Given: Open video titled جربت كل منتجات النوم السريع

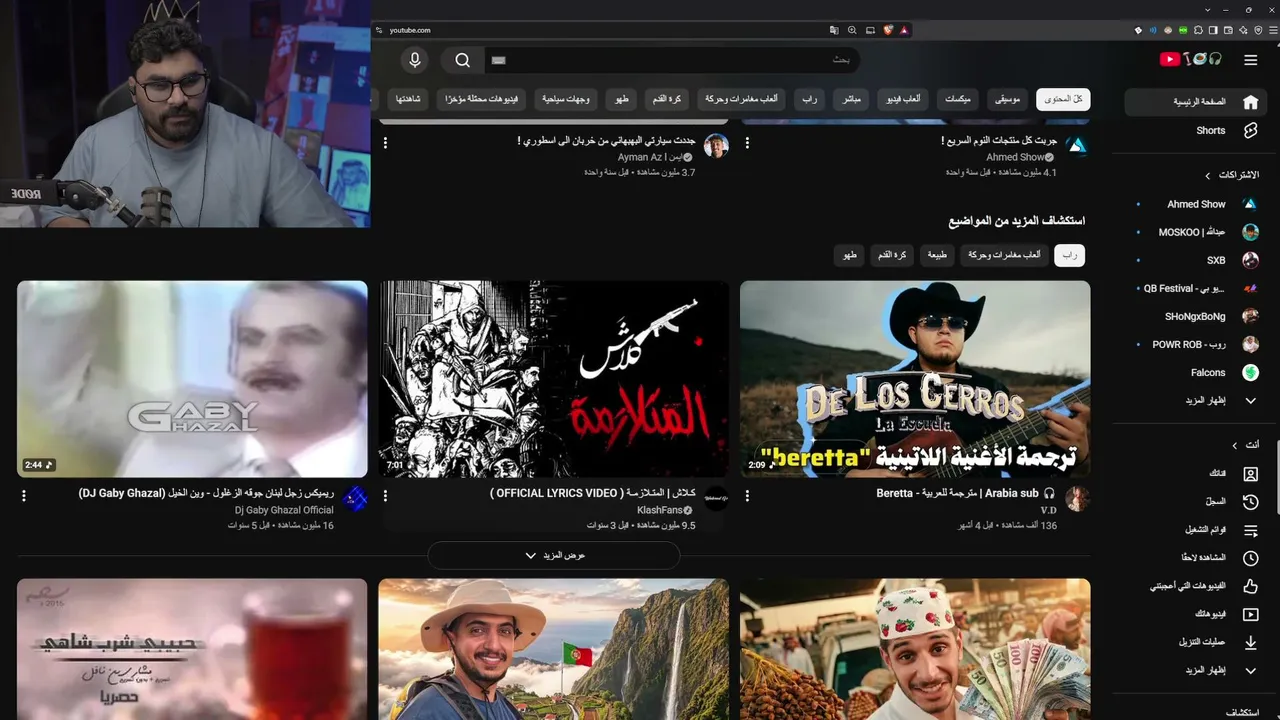Looking at the screenshot, I should pos(999,141).
